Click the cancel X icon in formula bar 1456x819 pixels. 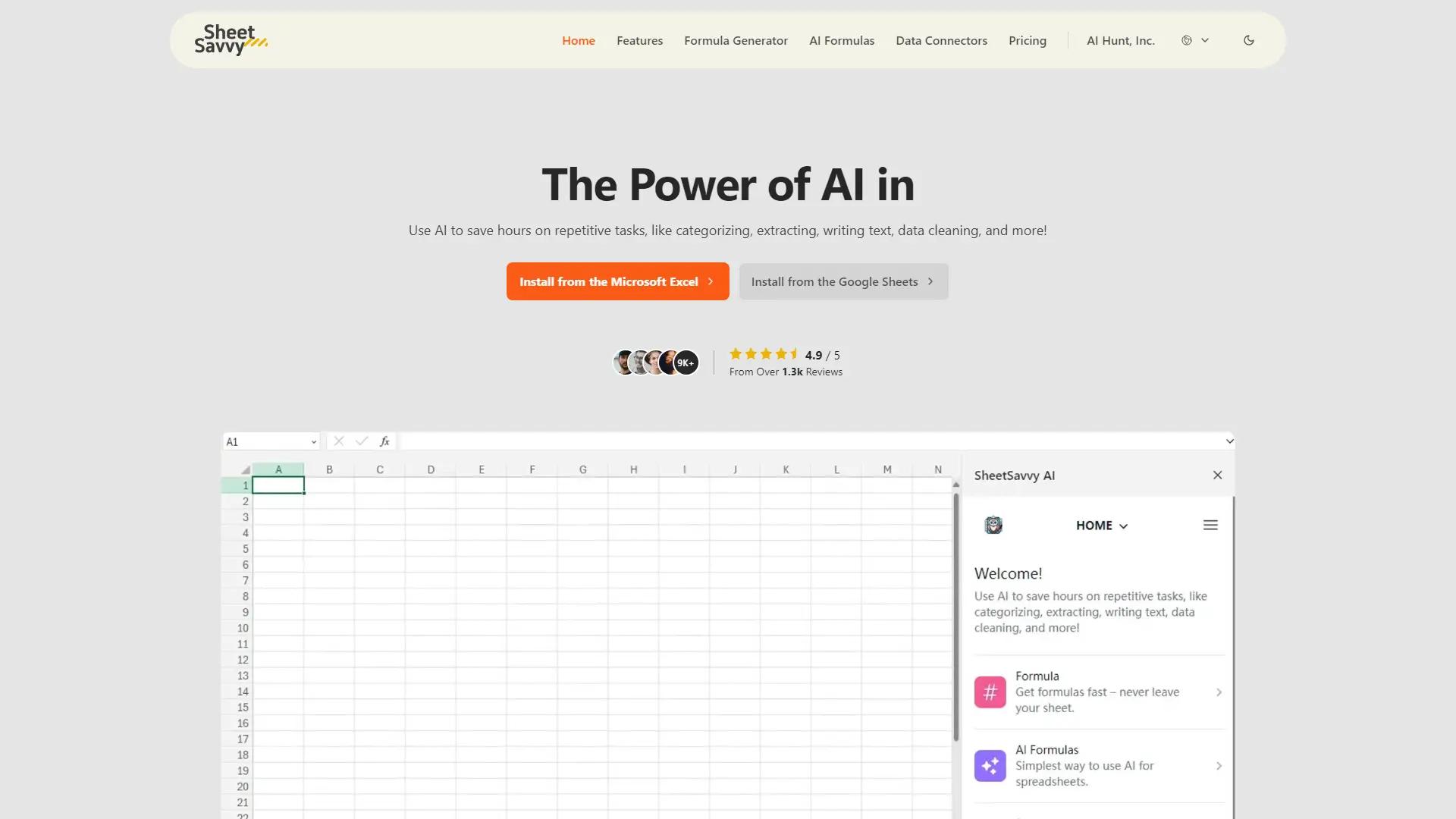pos(339,441)
